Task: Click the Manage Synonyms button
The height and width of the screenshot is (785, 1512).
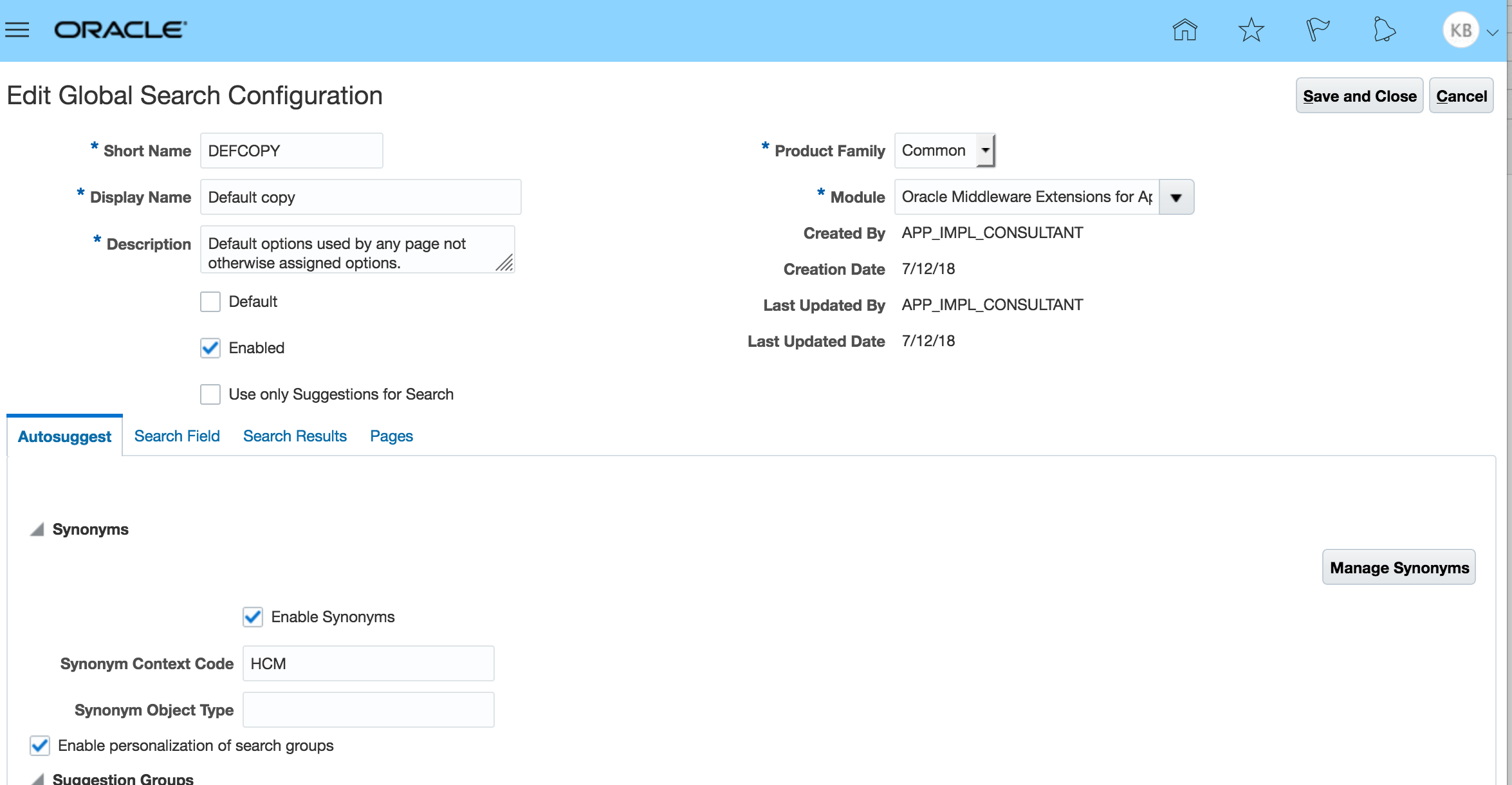Action: tap(1399, 568)
